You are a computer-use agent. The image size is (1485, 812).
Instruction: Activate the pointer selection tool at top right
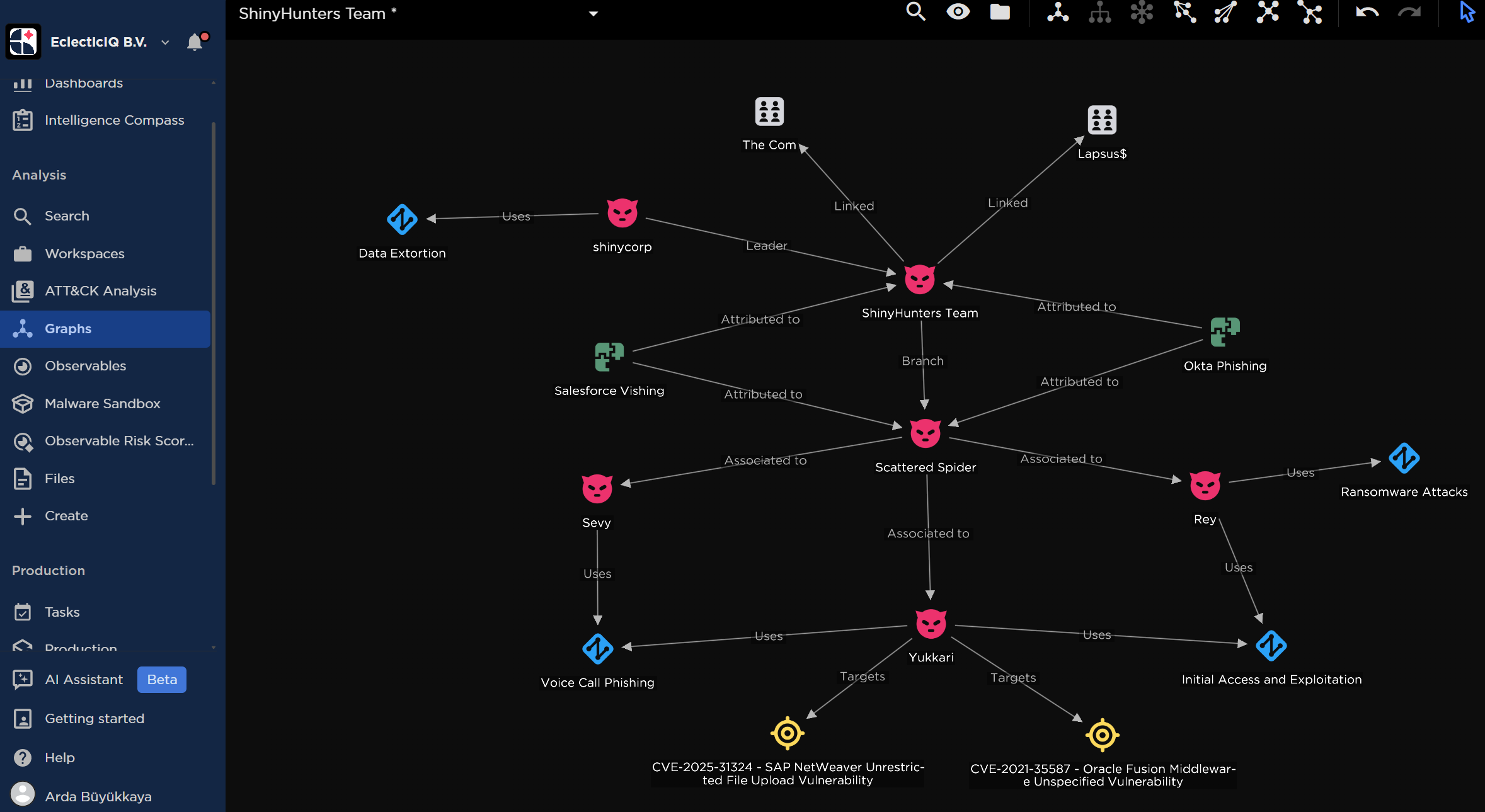pos(1466,13)
